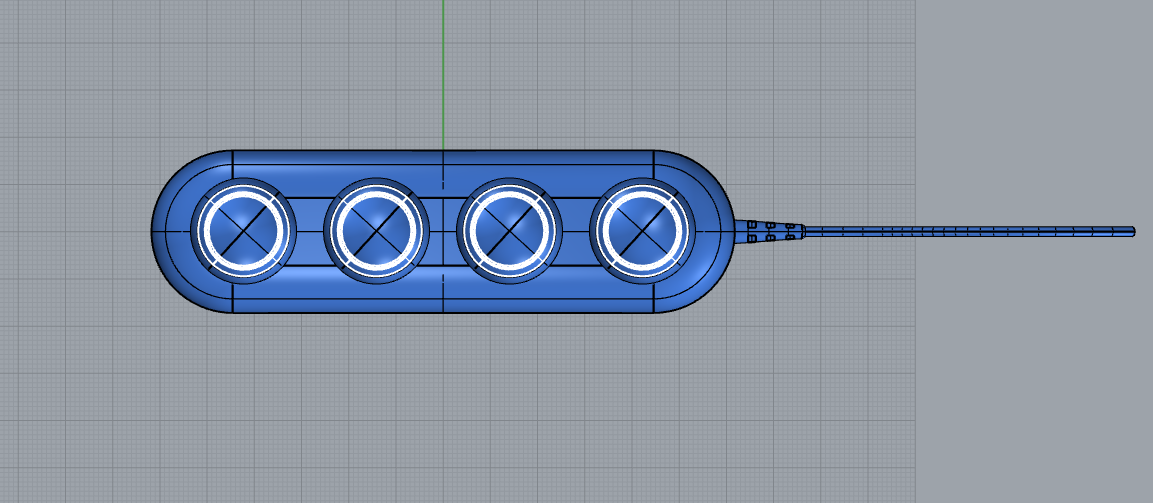Select the rounded right end cap of the body
This screenshot has height=503, width=1153.
[x=718, y=232]
